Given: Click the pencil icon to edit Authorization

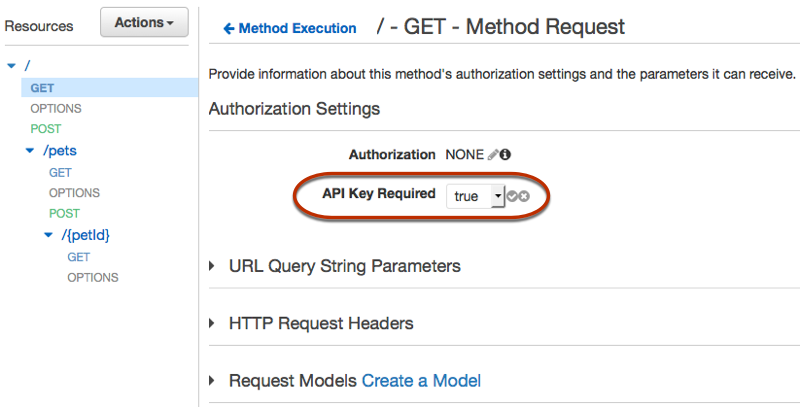Looking at the screenshot, I should [x=492, y=155].
